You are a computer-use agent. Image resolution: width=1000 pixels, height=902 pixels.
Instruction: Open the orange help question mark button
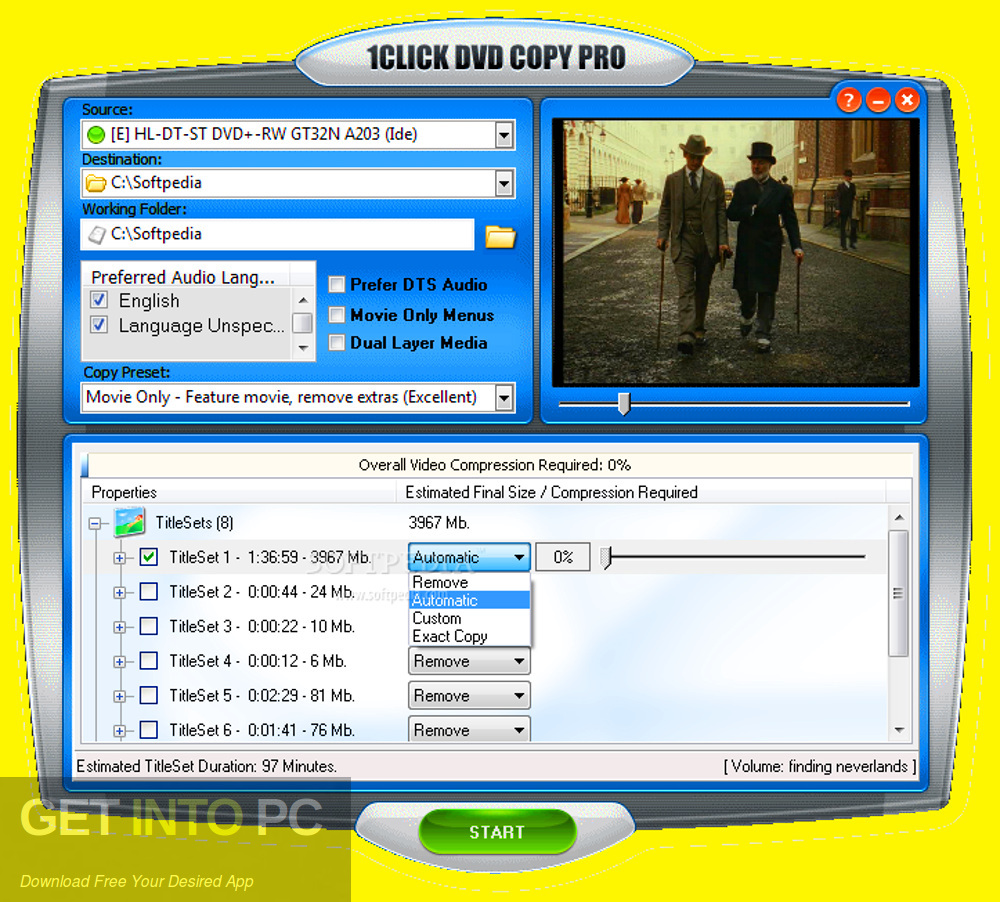848,100
